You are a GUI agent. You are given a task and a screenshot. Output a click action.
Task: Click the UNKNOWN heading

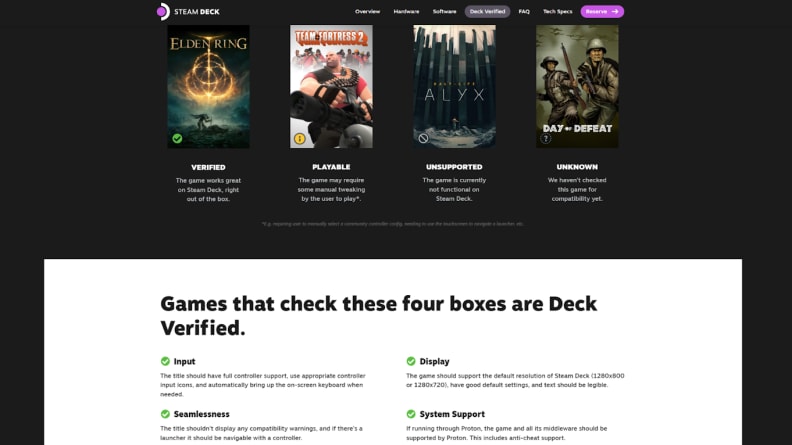[x=577, y=167]
